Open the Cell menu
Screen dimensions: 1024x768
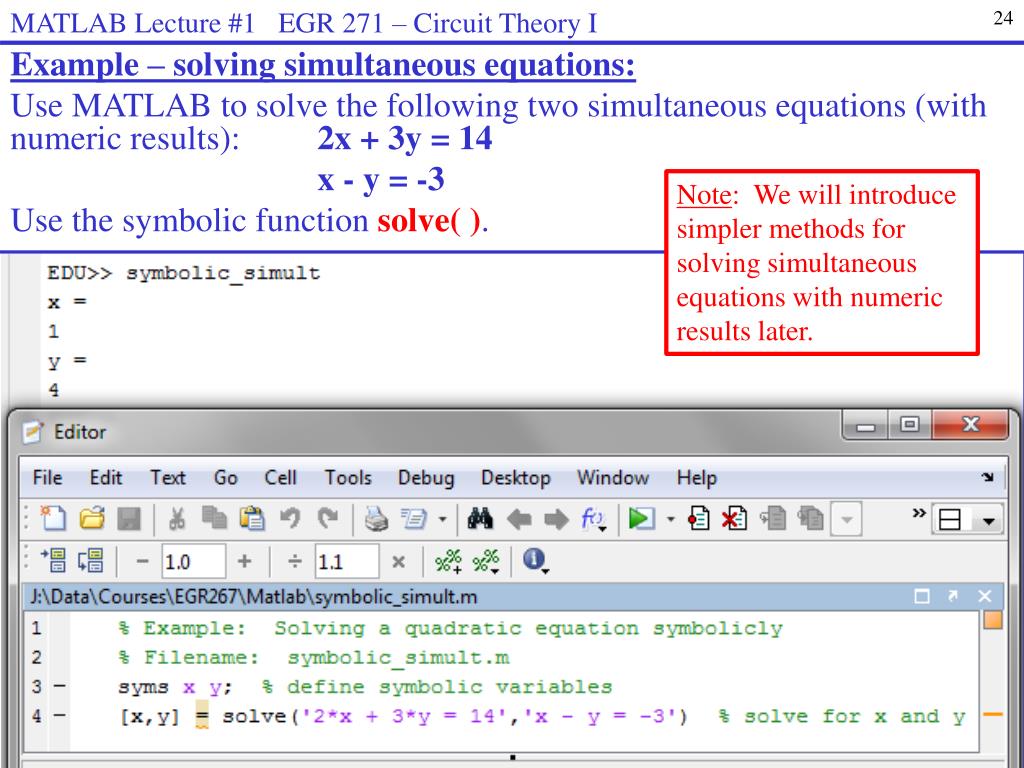click(x=280, y=477)
